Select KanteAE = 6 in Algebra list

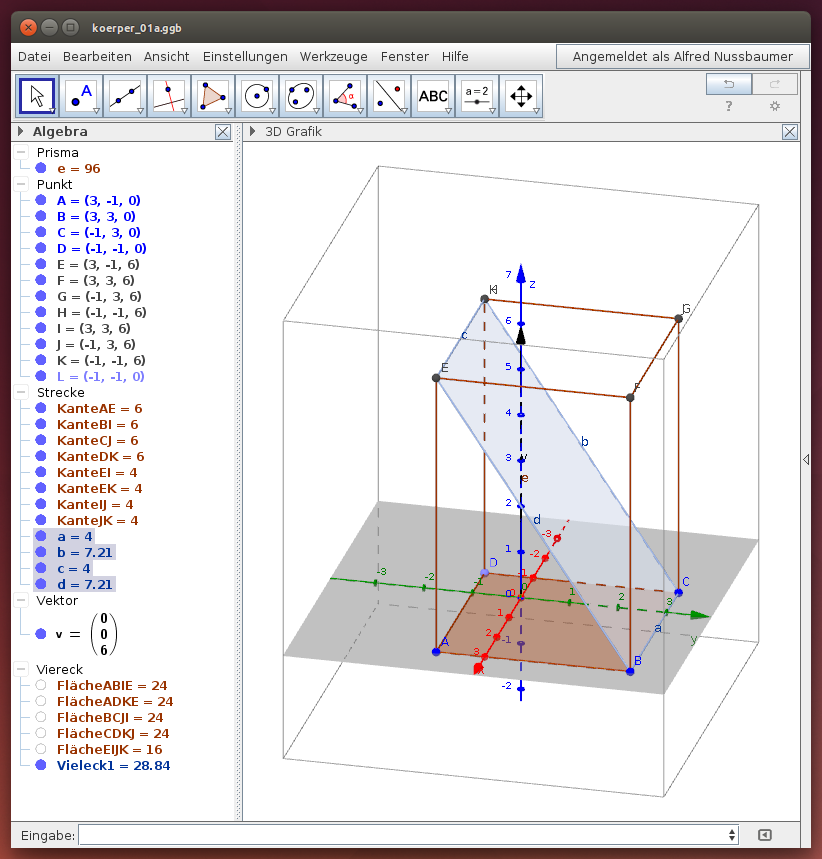pyautogui.click(x=100, y=409)
